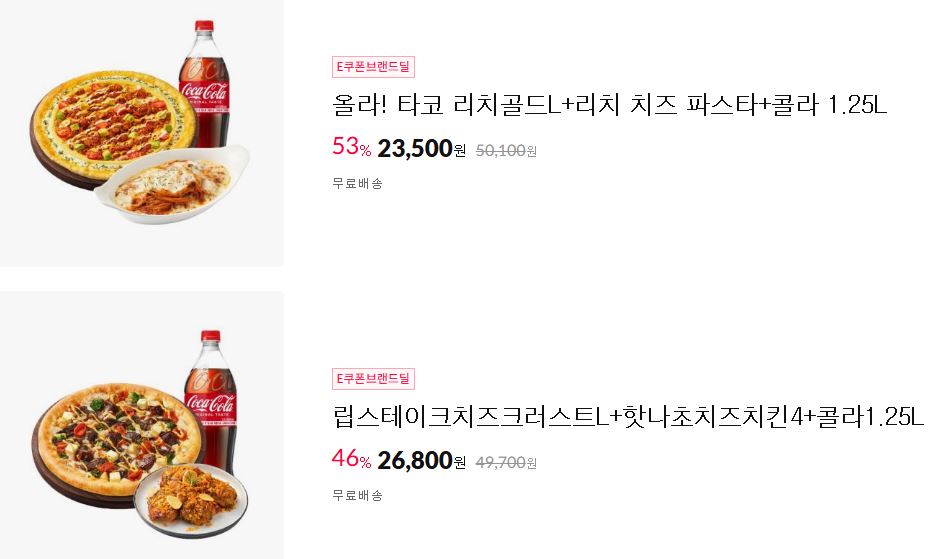Image resolution: width=946 pixels, height=559 pixels.
Task: Click the crossed-out 49,700원 original price
Action: 506,463
